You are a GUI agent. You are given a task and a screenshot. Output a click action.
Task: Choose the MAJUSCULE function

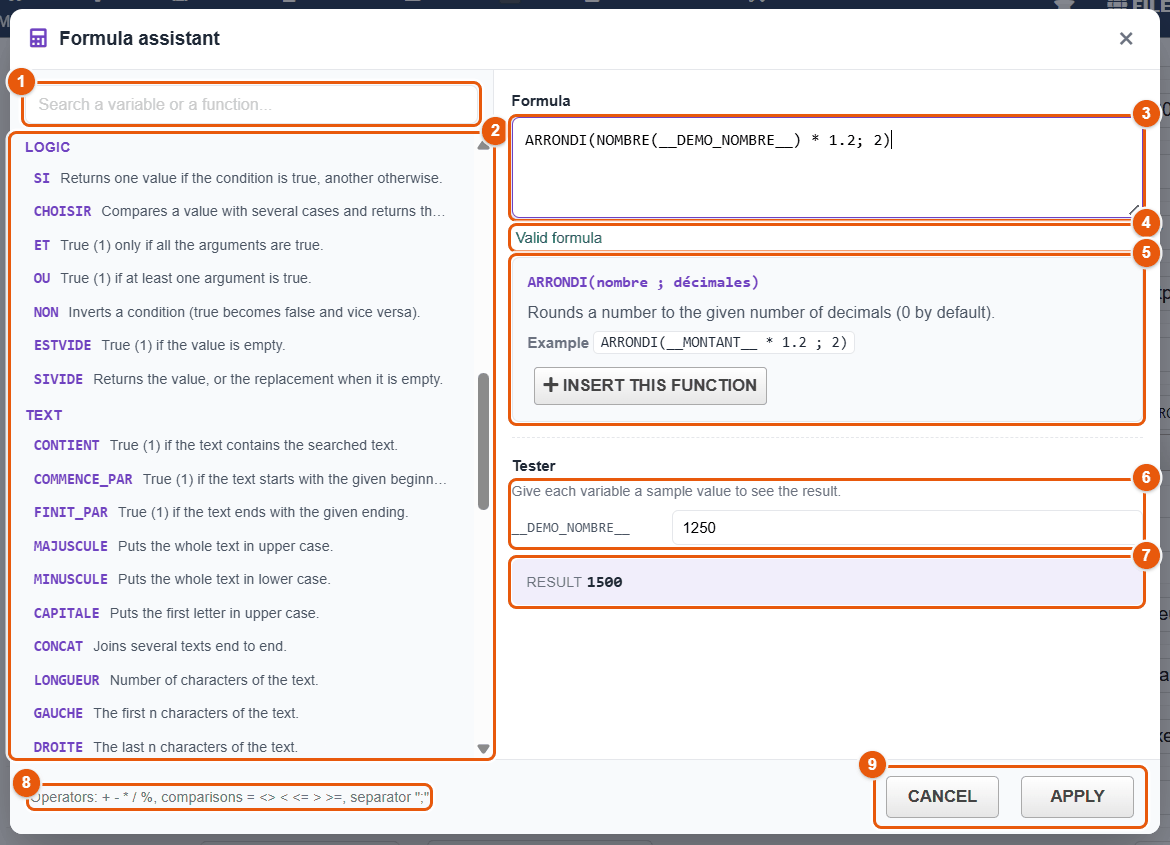[183, 546]
